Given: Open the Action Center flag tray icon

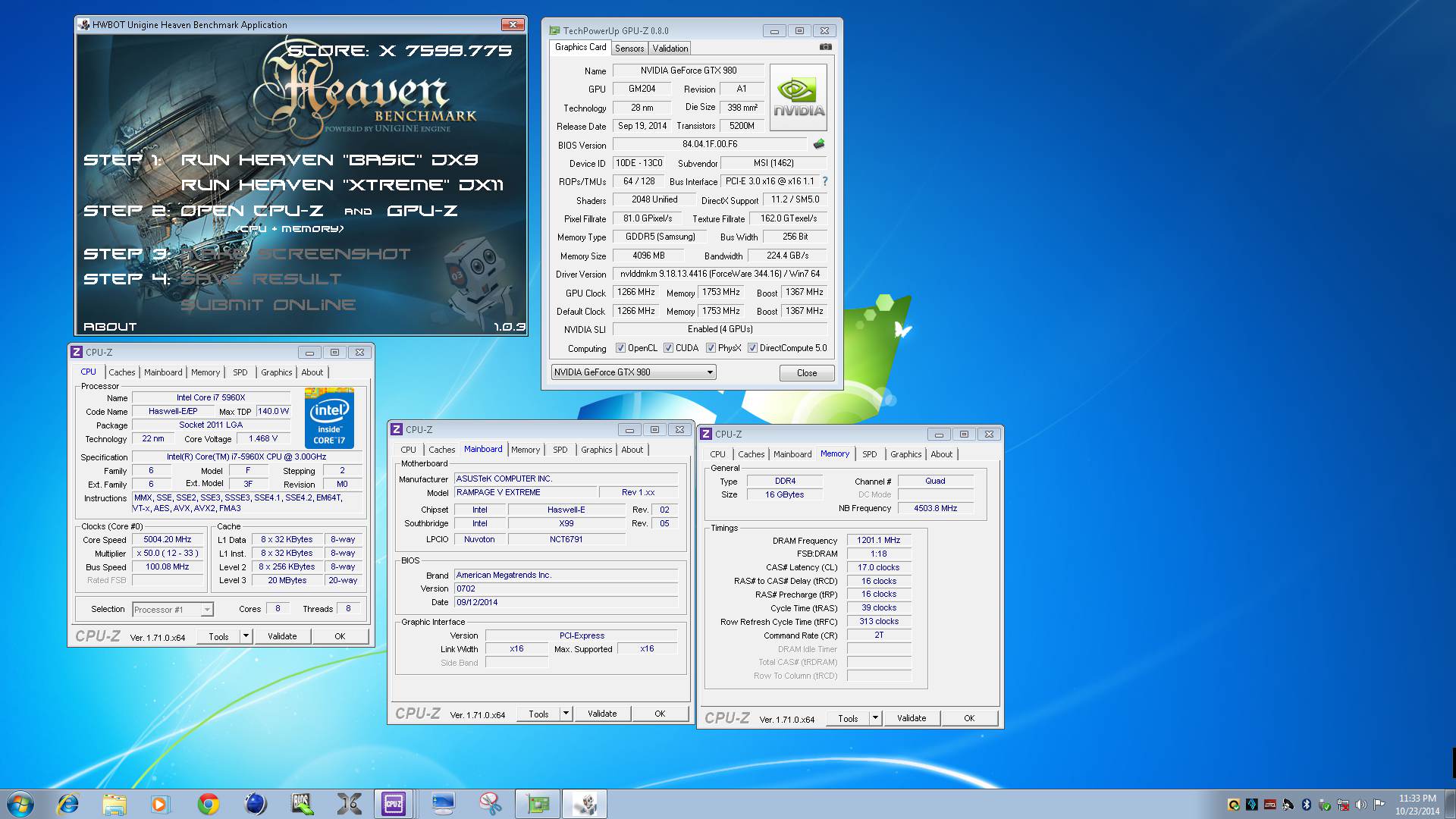Looking at the screenshot, I should pyautogui.click(x=1379, y=804).
